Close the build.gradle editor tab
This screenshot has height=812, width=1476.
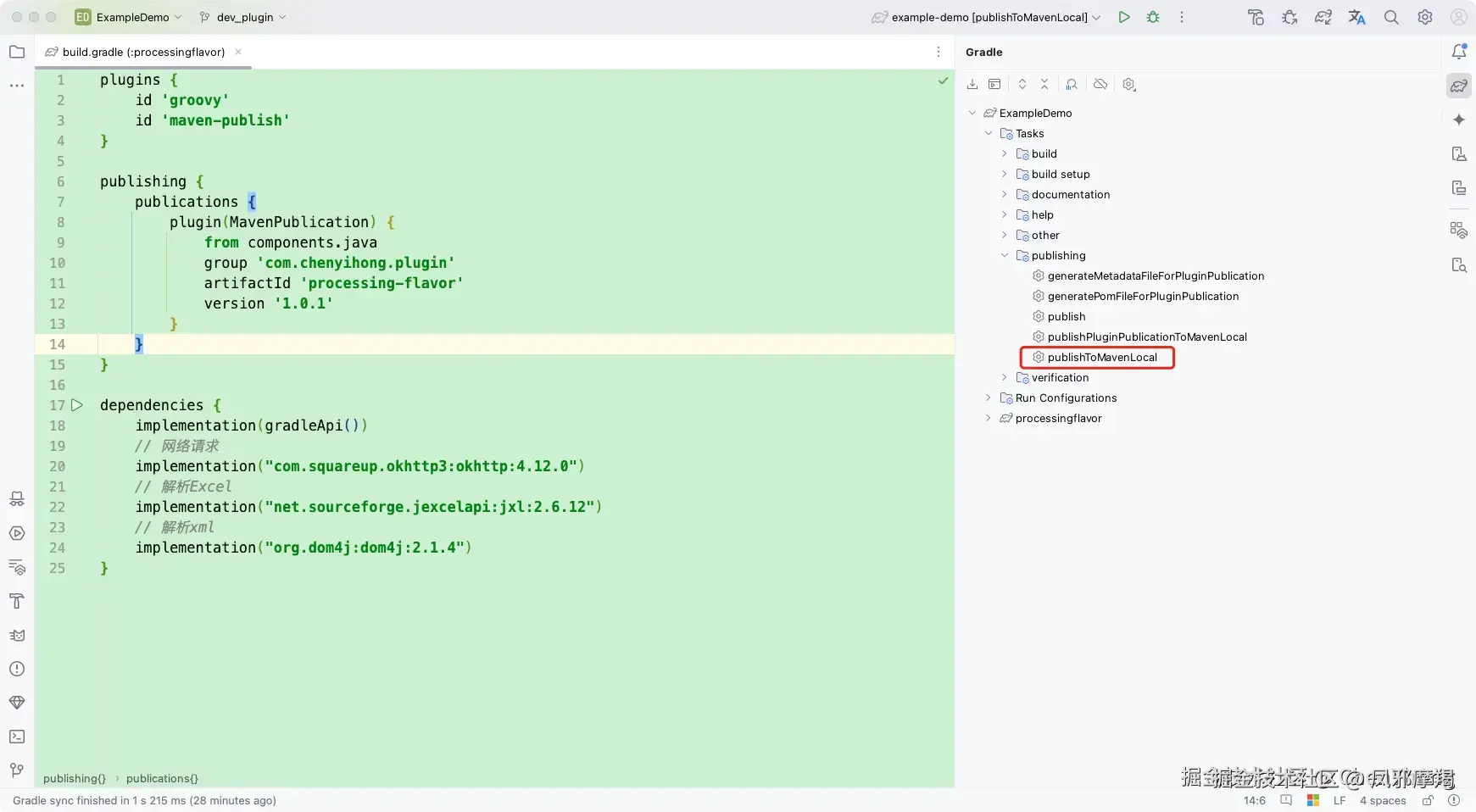click(238, 52)
